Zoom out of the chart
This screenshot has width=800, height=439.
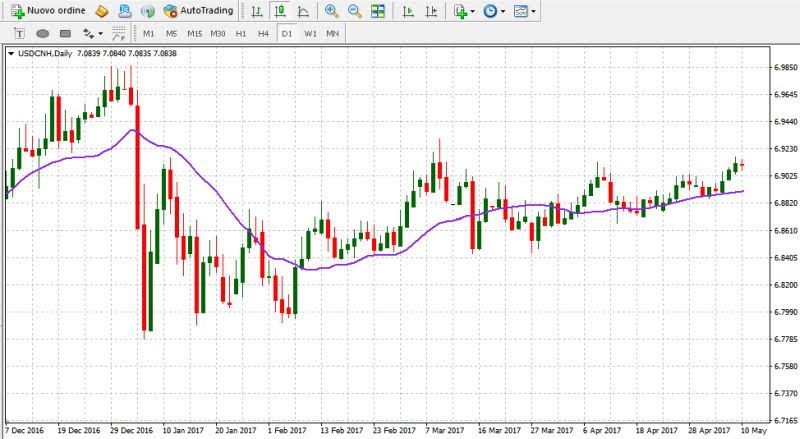(354, 11)
